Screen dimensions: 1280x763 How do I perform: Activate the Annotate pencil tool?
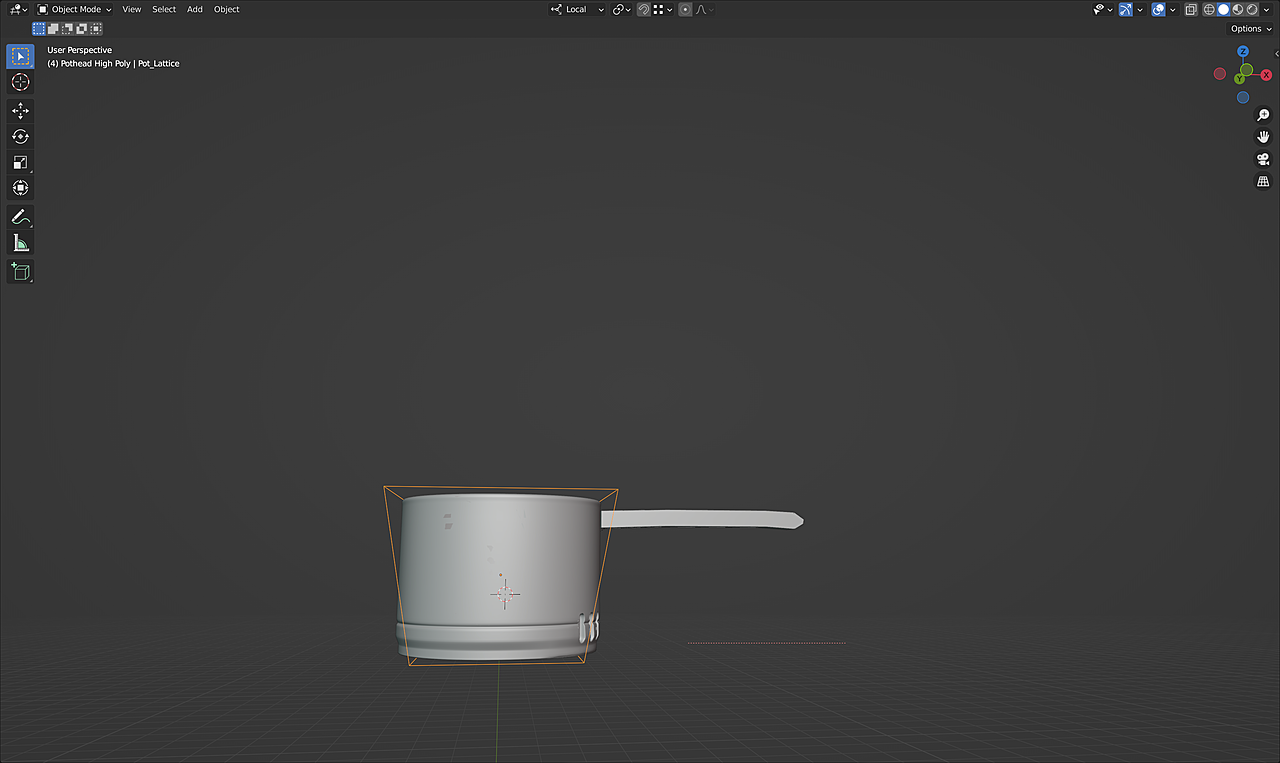tap(20, 217)
